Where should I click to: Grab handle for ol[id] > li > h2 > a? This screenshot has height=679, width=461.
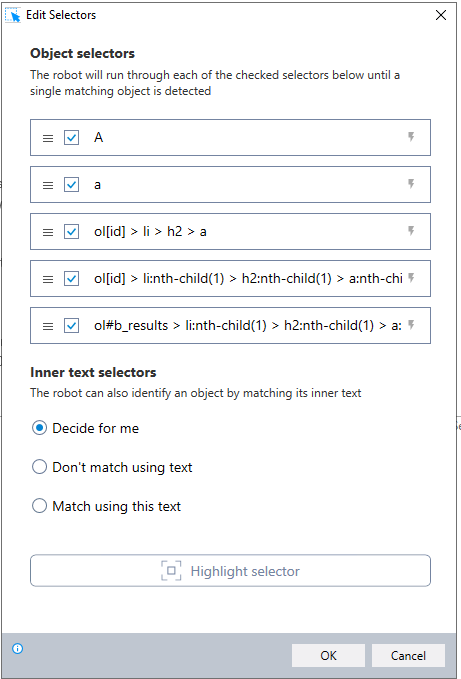[48, 232]
